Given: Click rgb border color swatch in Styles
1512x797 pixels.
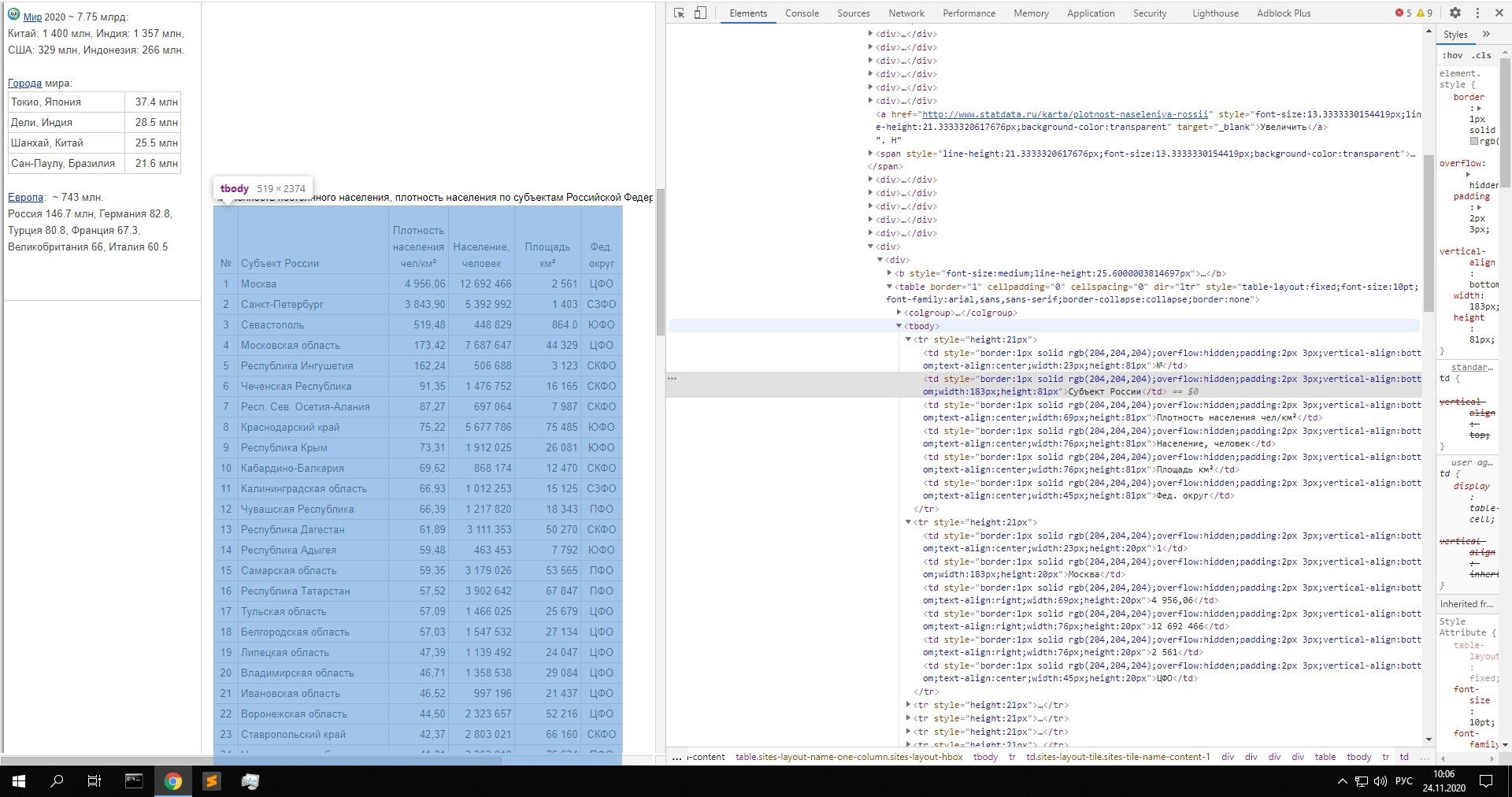Looking at the screenshot, I should 1474,141.
